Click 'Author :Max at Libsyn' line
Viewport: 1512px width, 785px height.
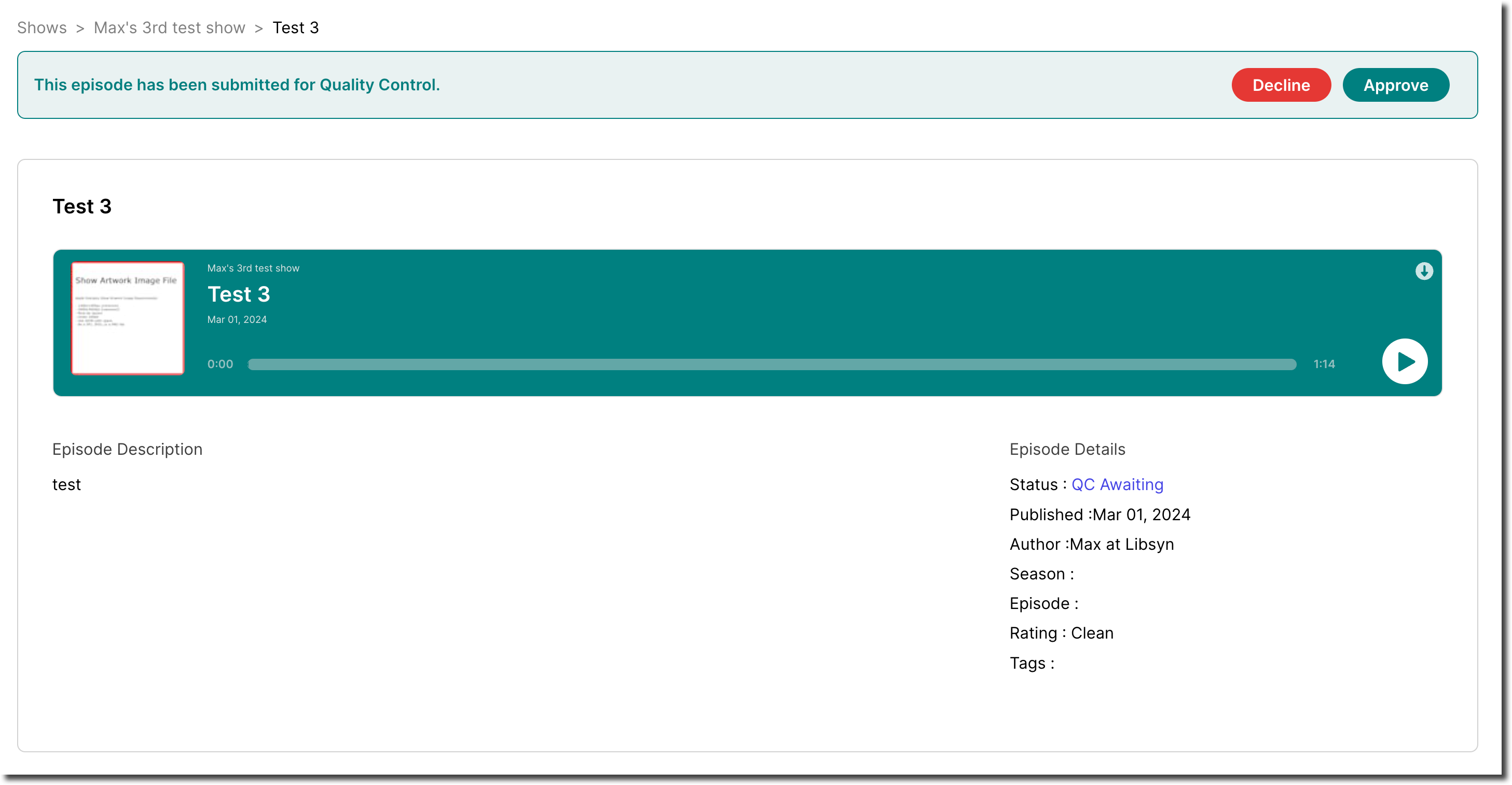point(1091,544)
